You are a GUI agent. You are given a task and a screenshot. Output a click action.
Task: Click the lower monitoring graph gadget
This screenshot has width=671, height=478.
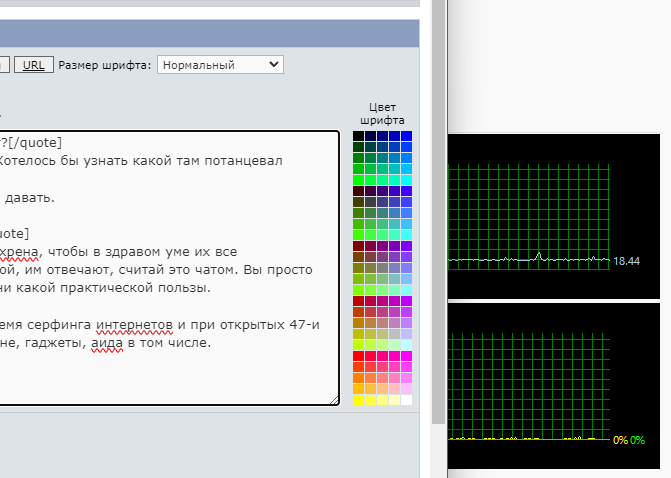[554, 386]
